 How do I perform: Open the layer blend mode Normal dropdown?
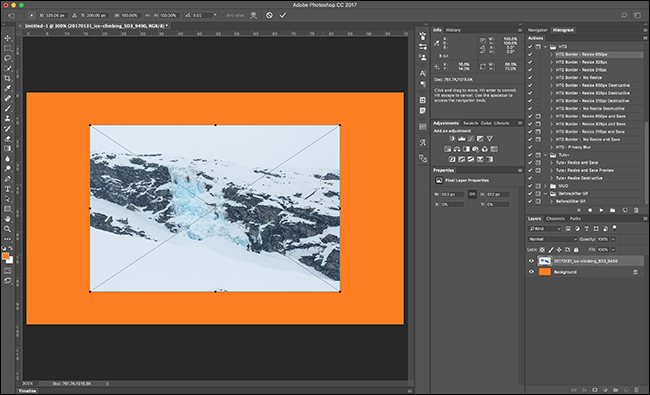(552, 239)
